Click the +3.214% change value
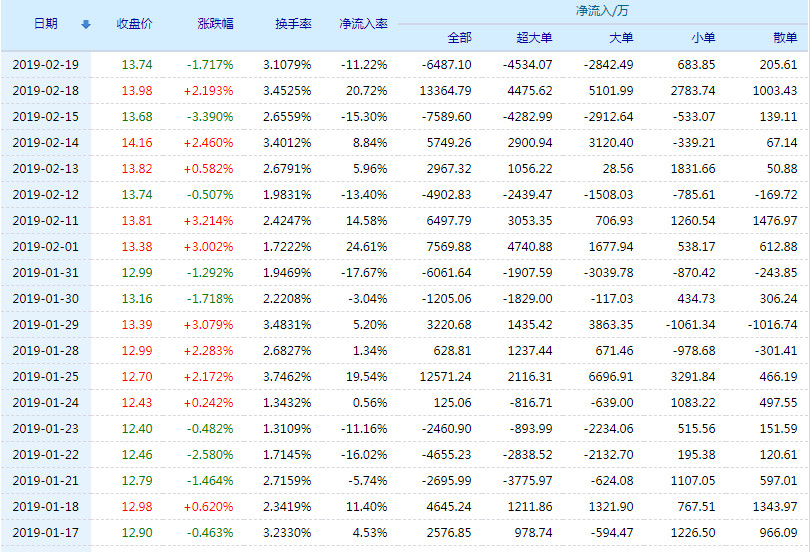Viewport: 812px width, 552px height. (x=210, y=220)
